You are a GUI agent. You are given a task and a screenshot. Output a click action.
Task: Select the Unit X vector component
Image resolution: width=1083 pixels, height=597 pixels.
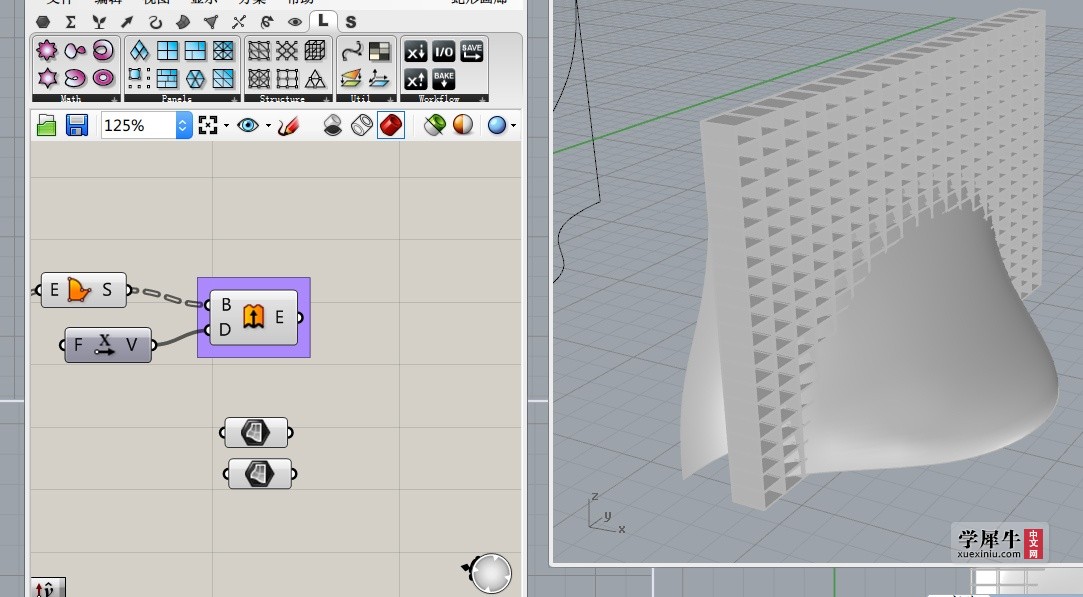tap(108, 345)
